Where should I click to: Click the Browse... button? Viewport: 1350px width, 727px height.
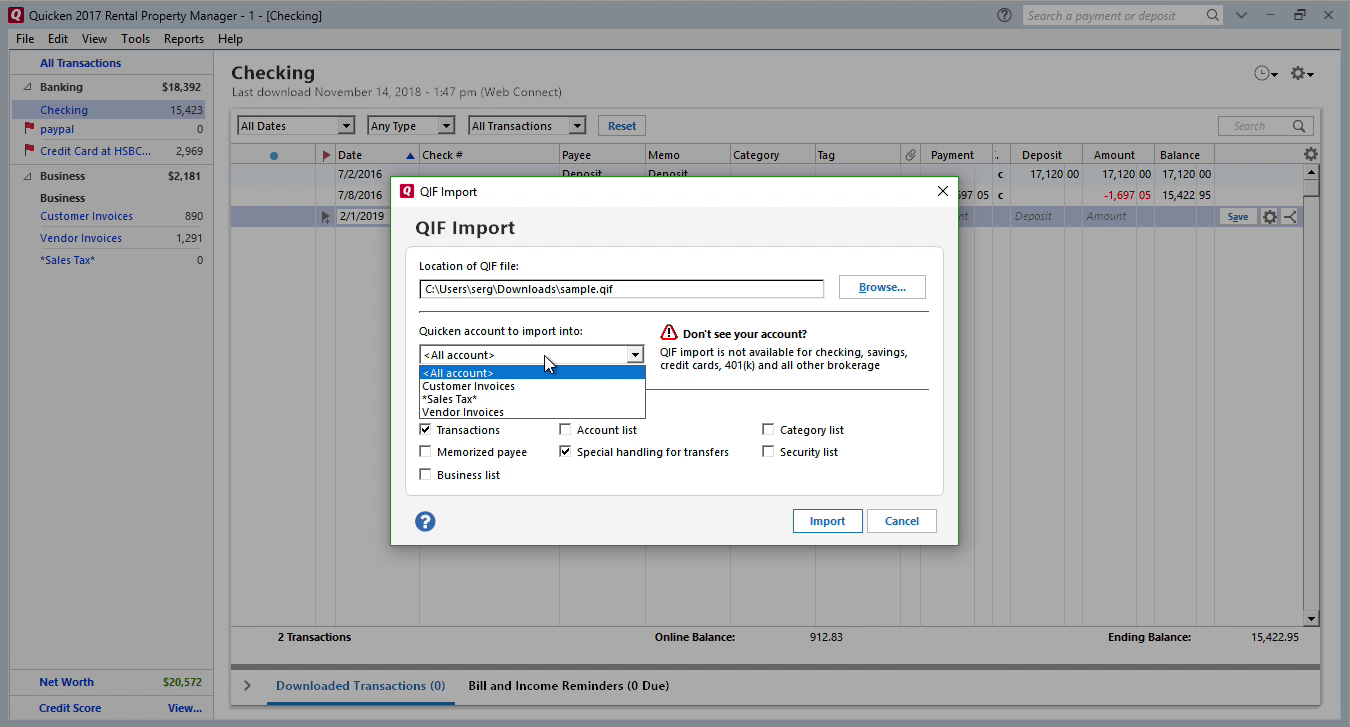882,287
